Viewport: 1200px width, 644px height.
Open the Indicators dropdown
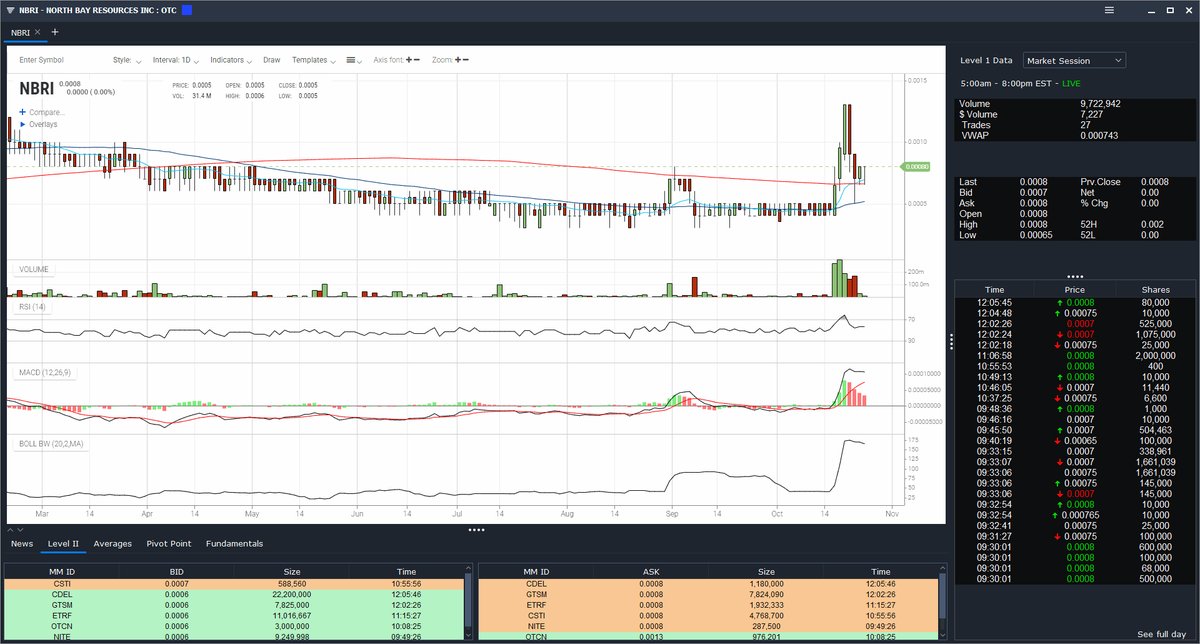pos(231,60)
